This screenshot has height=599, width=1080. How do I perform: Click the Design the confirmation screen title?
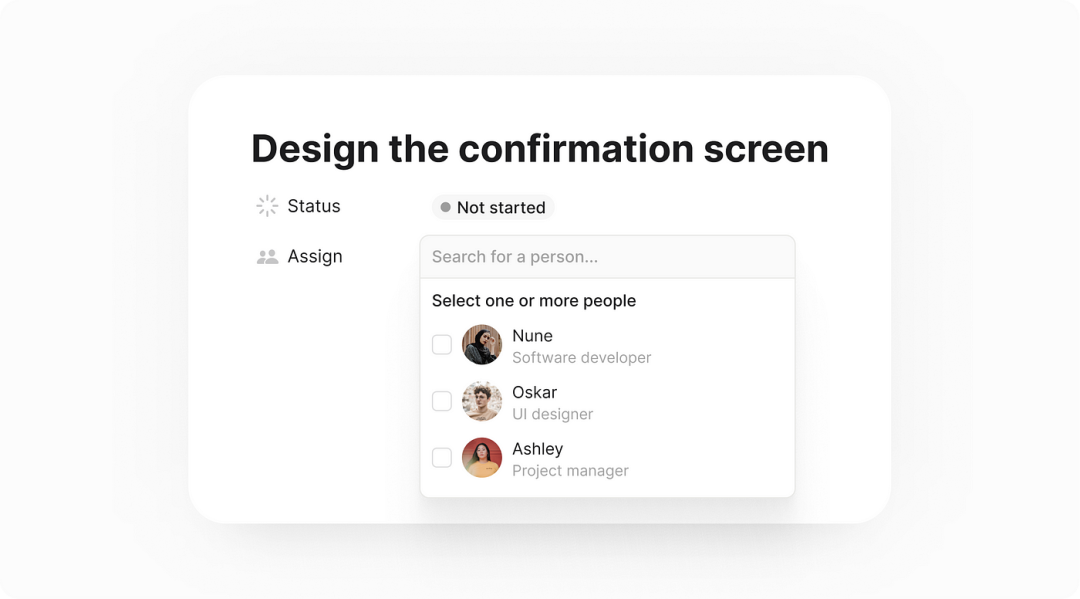point(540,149)
